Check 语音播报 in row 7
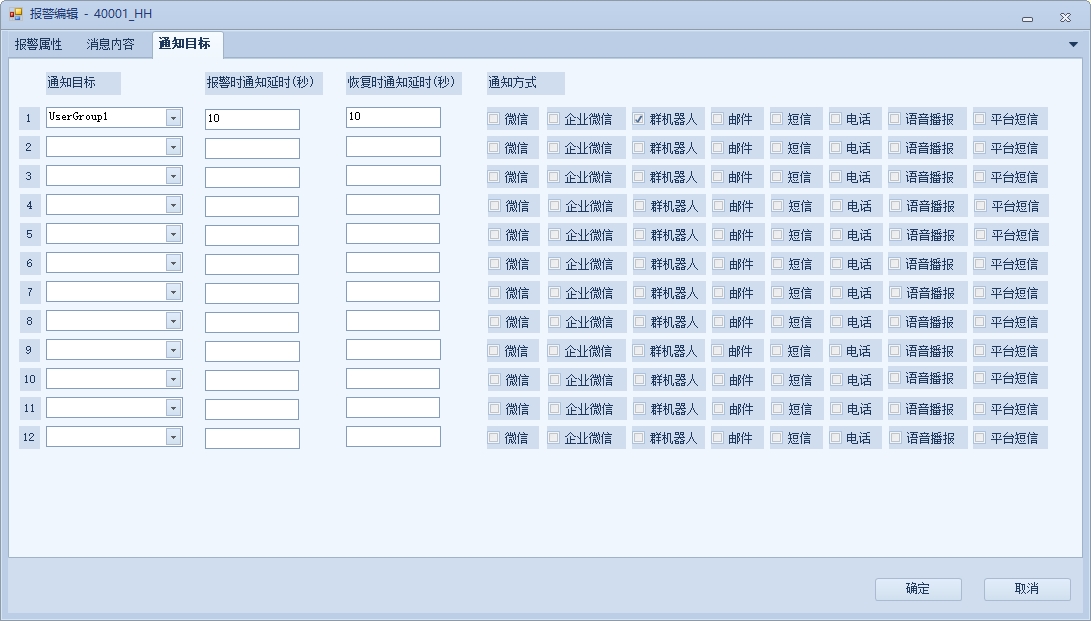Viewport: 1091px width, 621px height. [895, 293]
